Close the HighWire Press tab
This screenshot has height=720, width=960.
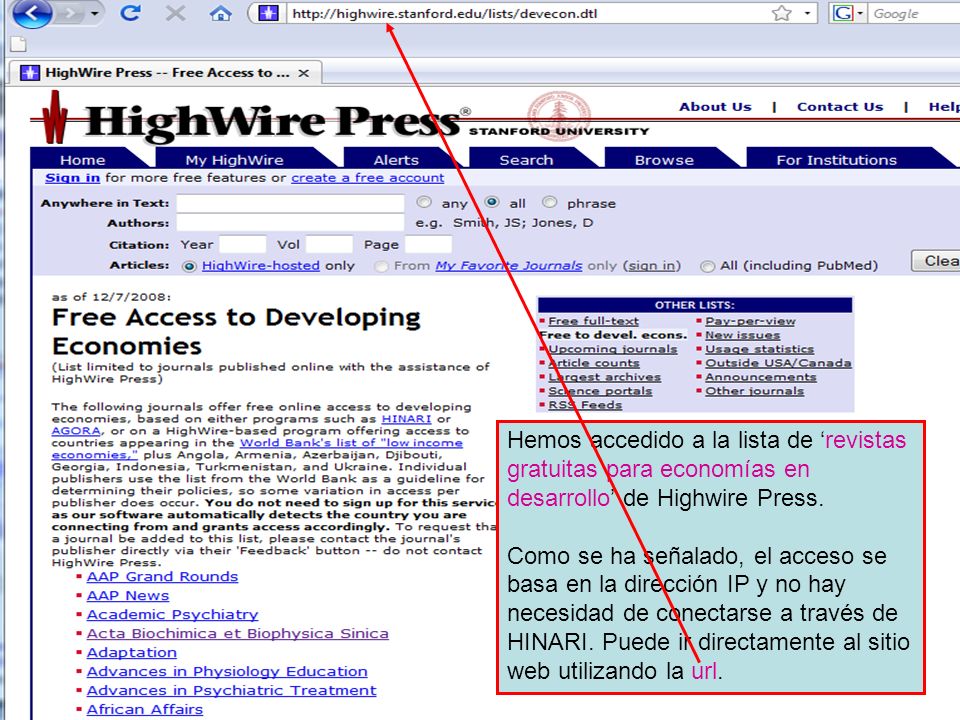pyautogui.click(x=303, y=73)
